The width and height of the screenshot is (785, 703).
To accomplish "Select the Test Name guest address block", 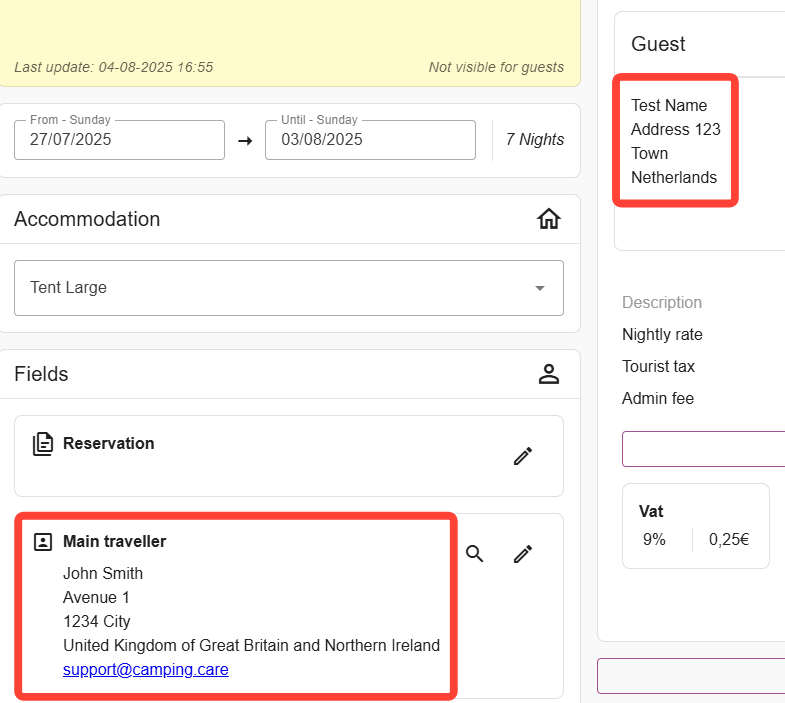I will point(674,141).
